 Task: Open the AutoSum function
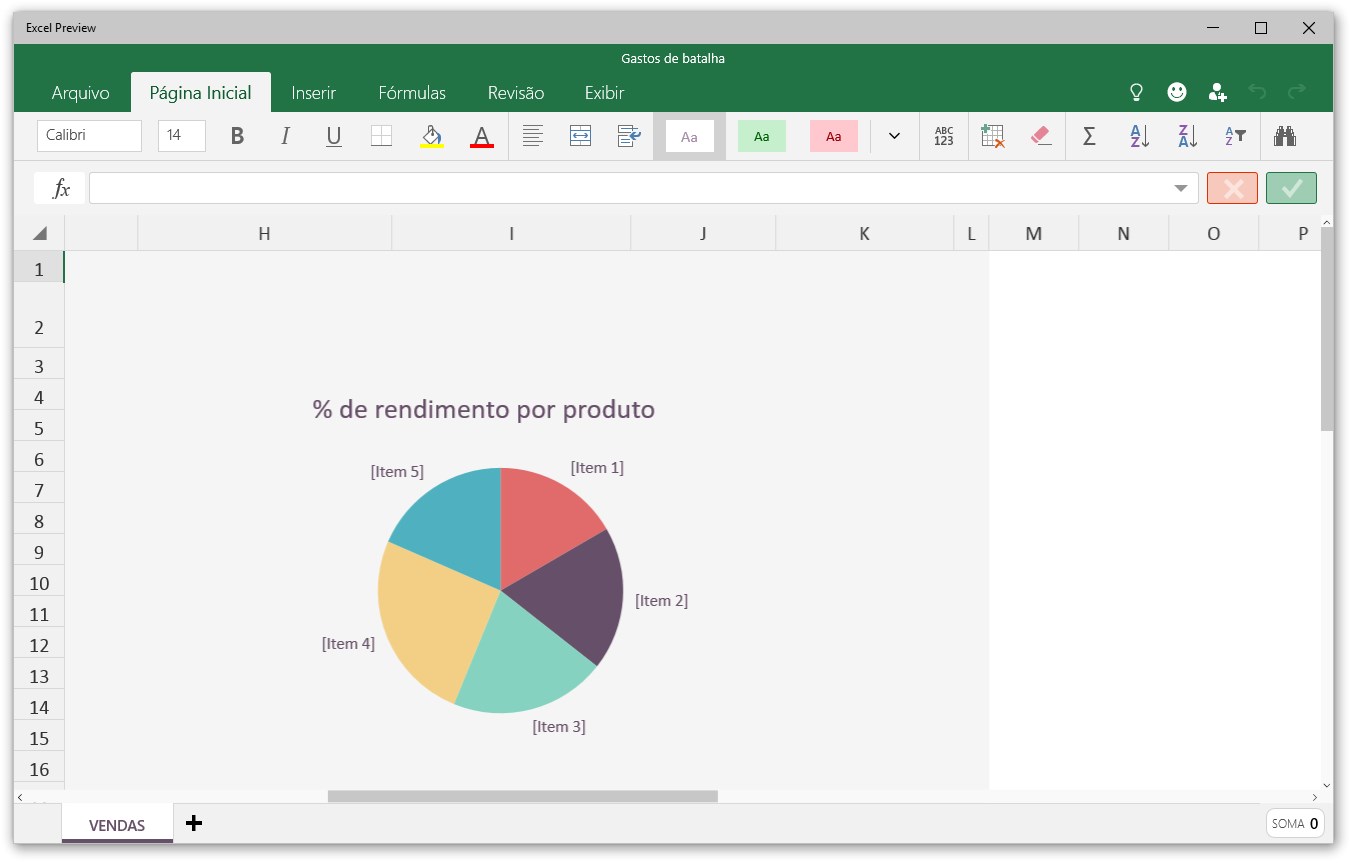1089,135
